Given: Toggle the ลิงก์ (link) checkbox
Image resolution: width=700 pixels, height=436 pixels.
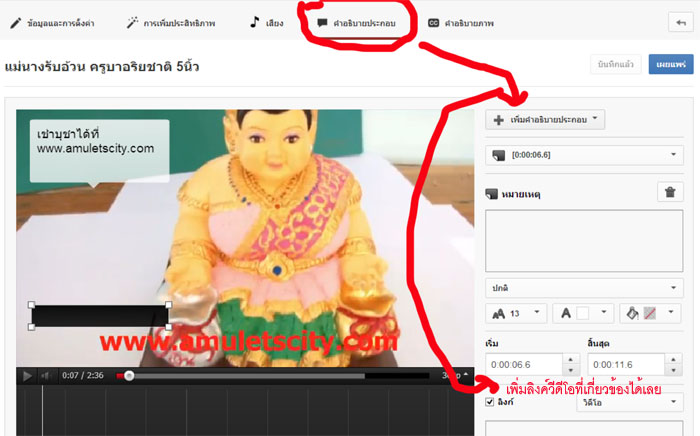Looking at the screenshot, I should 490,402.
